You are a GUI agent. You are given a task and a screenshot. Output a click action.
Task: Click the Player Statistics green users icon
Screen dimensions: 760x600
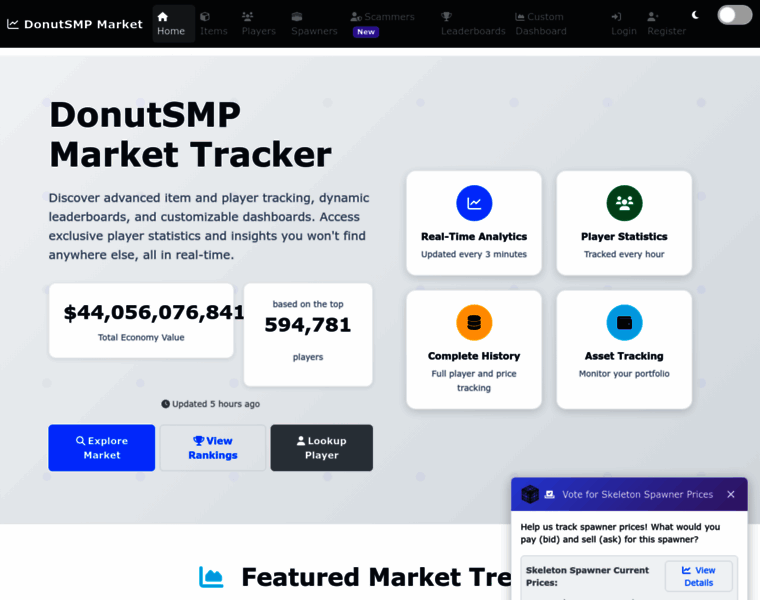click(624, 203)
